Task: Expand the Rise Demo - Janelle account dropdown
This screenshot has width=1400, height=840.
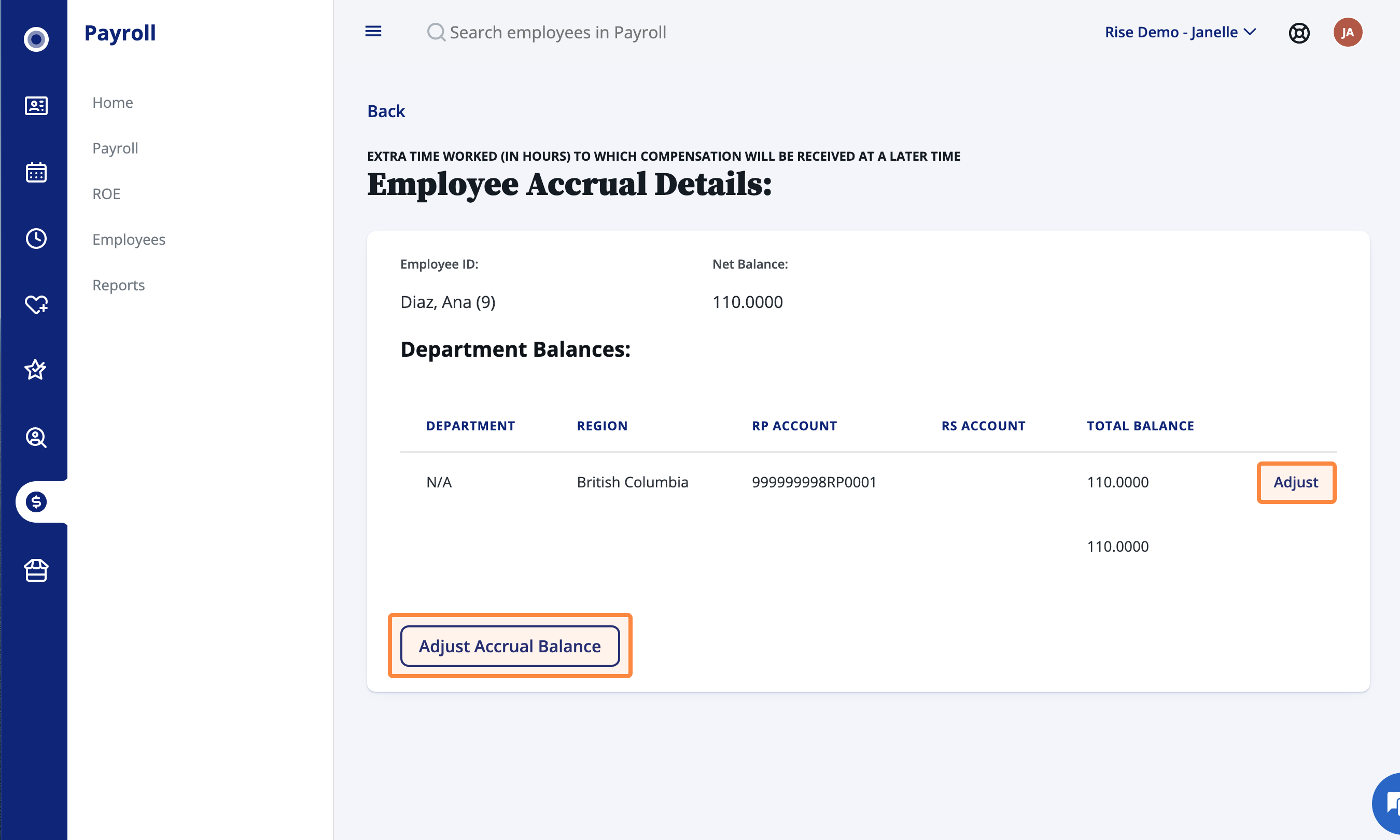Action: tap(1181, 32)
